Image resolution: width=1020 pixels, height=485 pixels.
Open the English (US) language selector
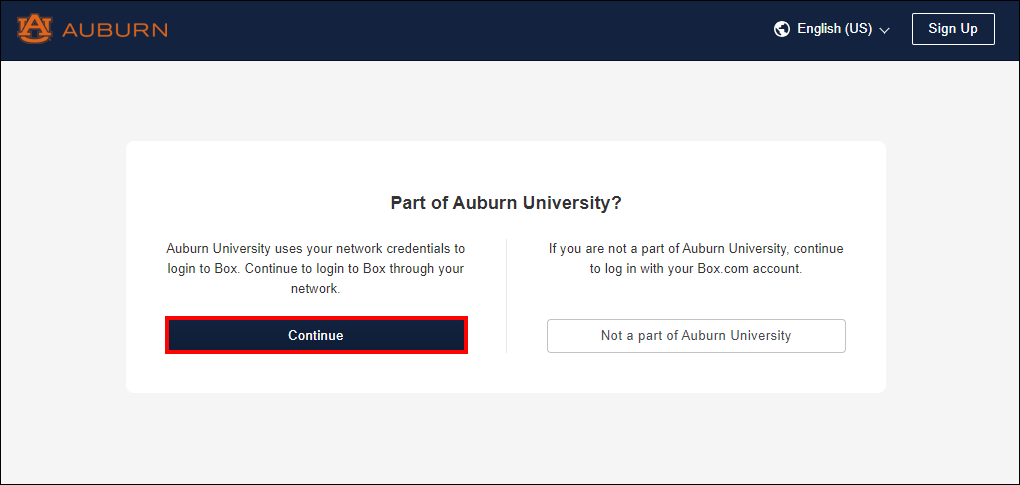[x=834, y=29]
